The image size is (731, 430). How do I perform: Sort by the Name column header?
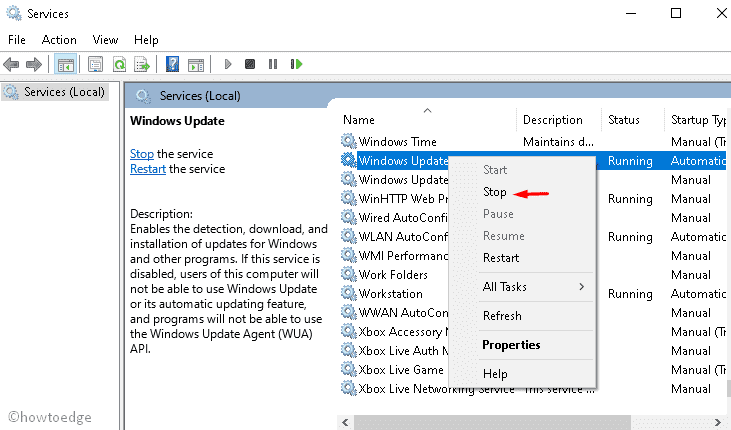(359, 120)
